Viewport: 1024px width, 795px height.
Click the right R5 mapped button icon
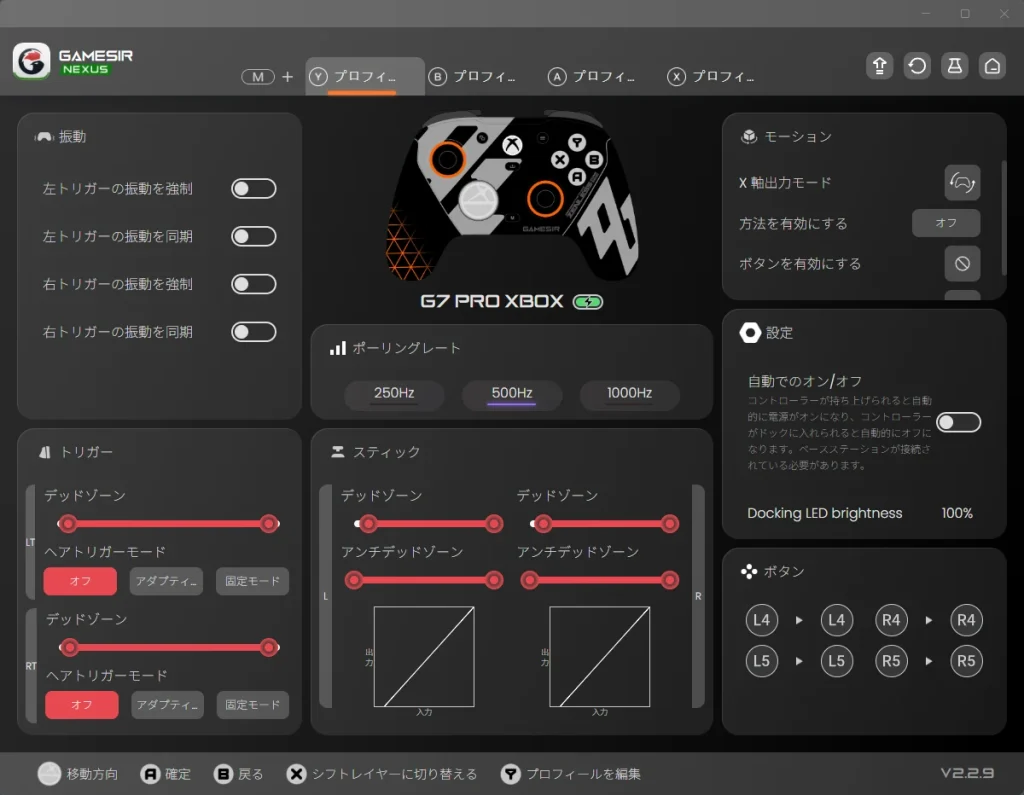click(966, 661)
